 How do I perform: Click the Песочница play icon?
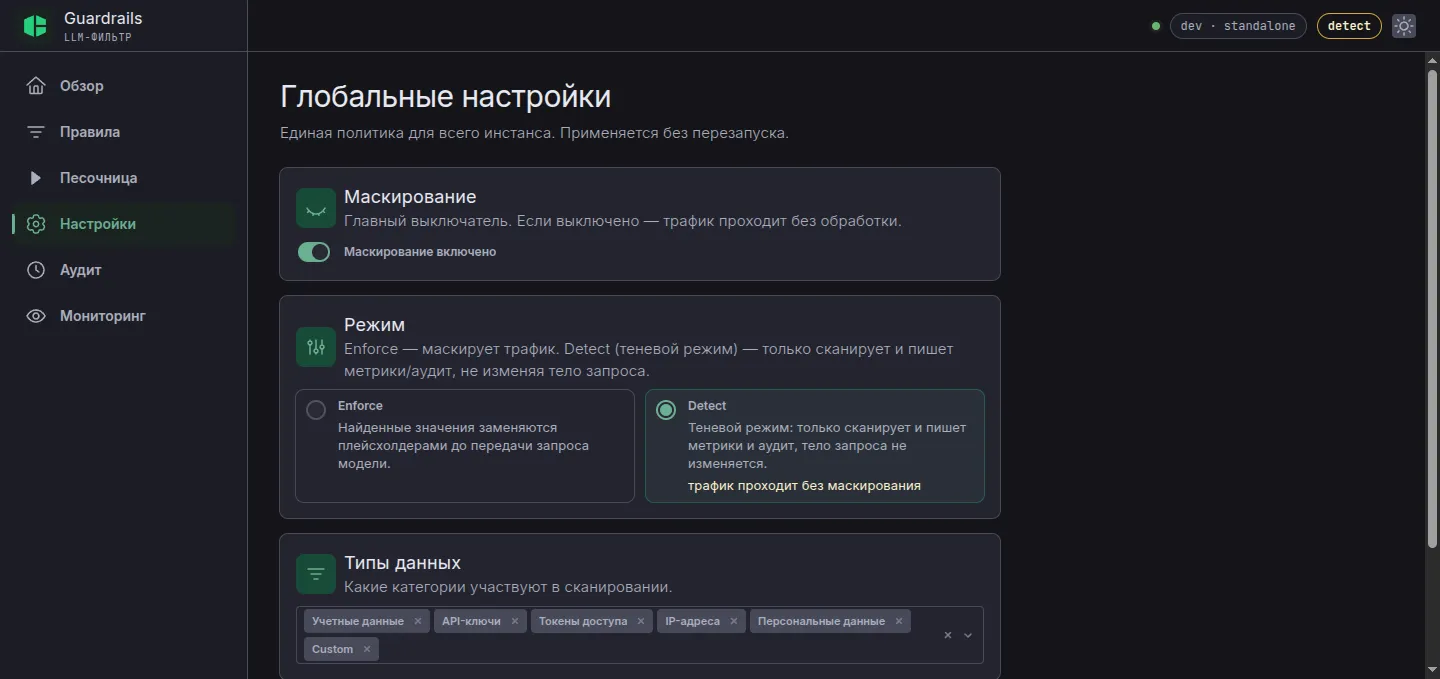coord(36,178)
